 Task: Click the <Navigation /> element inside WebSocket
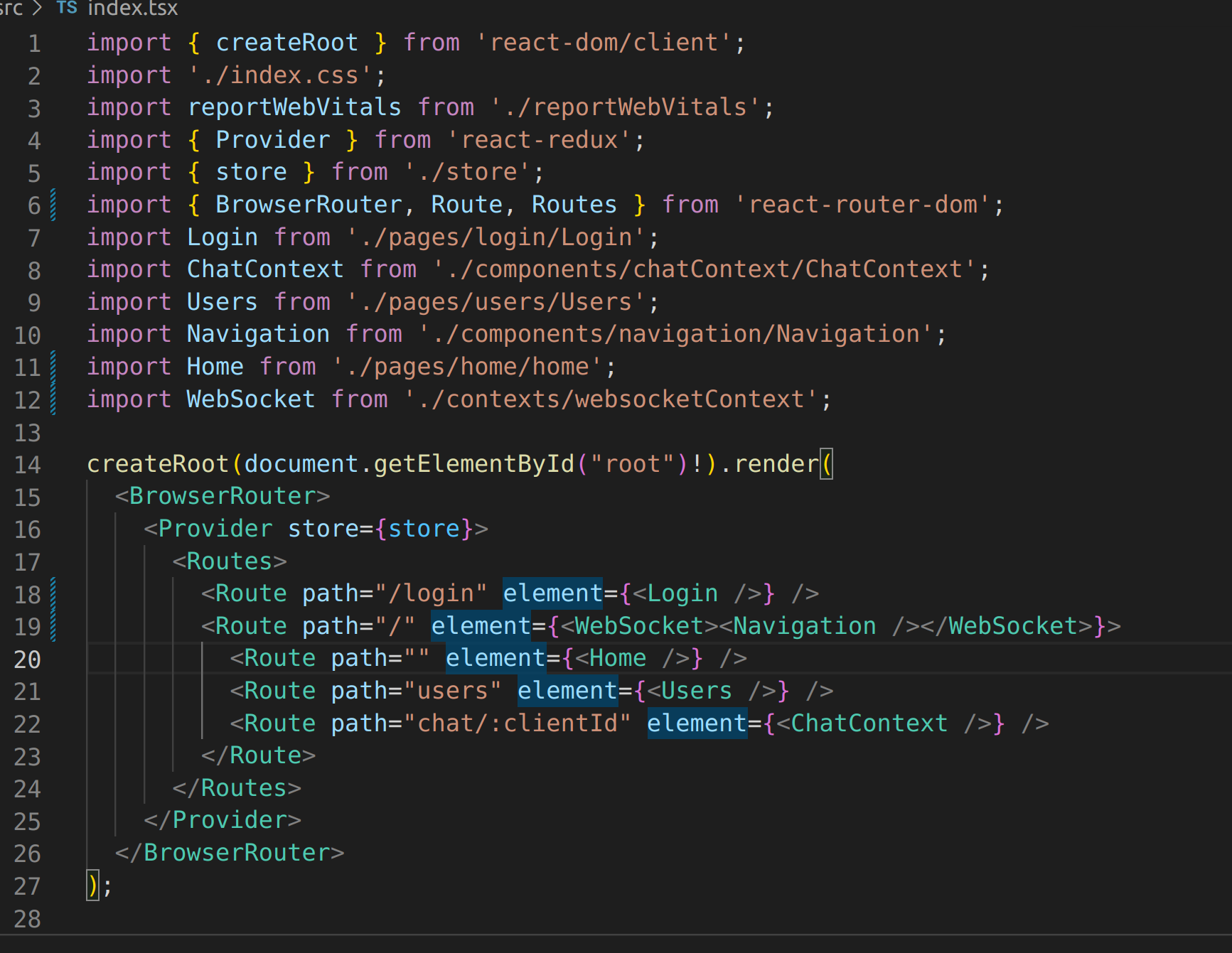(x=819, y=626)
